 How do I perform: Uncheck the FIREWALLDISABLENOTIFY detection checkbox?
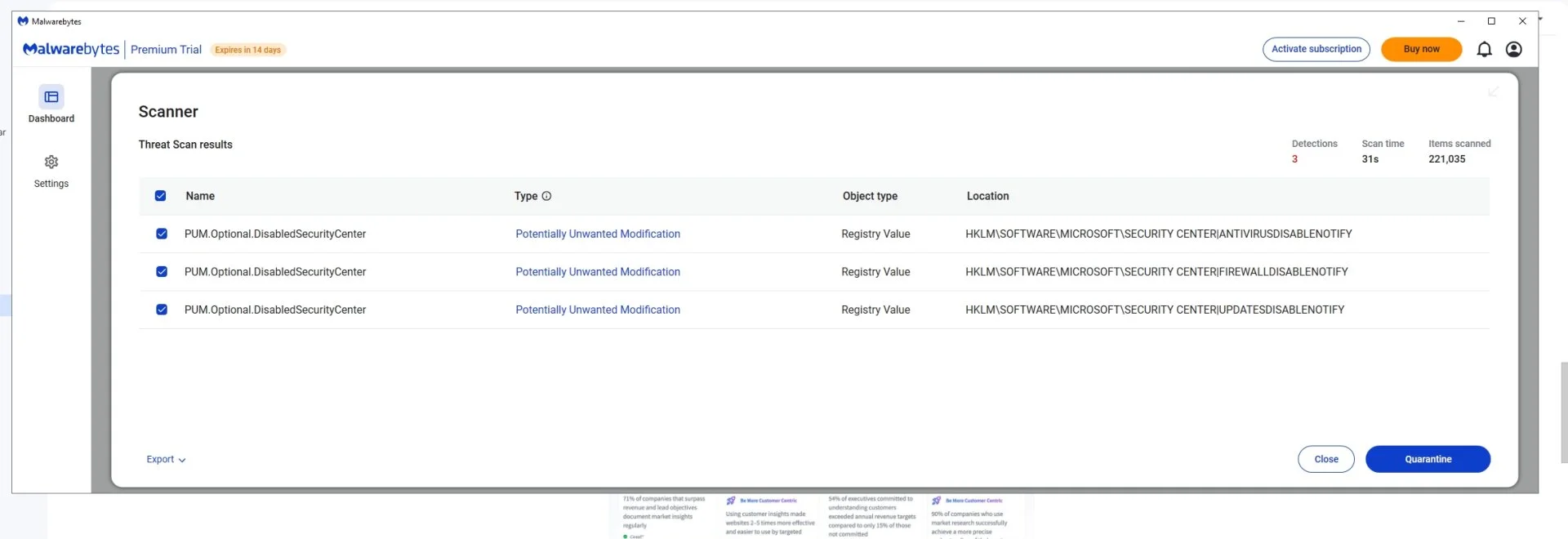[x=162, y=272]
